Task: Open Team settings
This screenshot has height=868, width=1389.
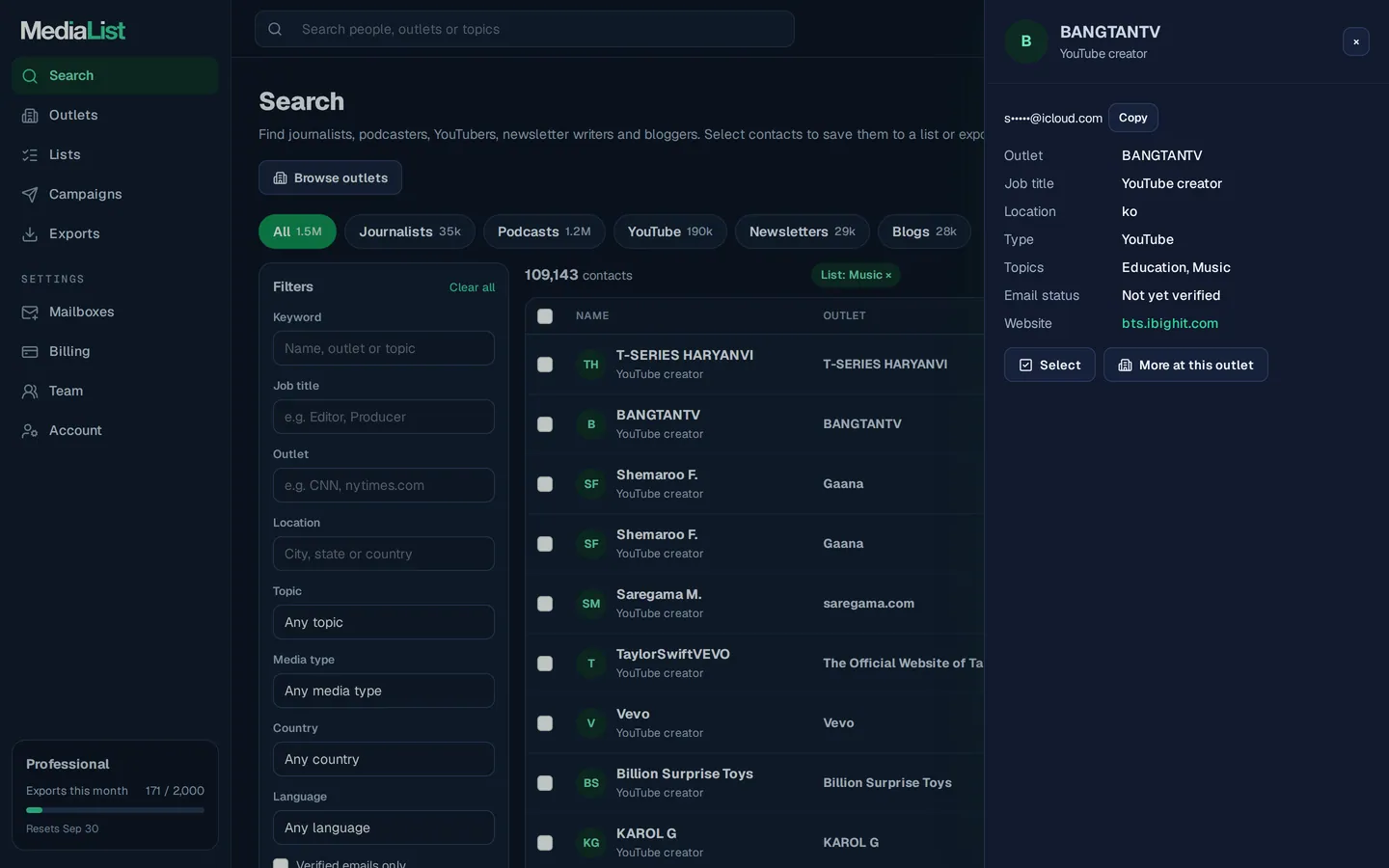Action: pyautogui.click(x=115, y=391)
